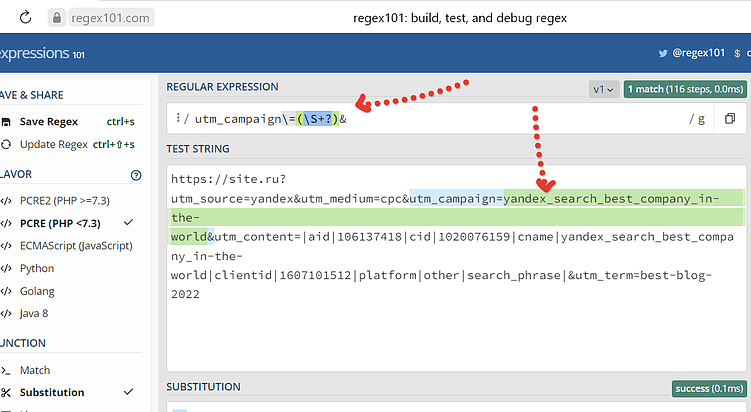
Task: Open the flavor help question mark icon
Action: click(136, 174)
